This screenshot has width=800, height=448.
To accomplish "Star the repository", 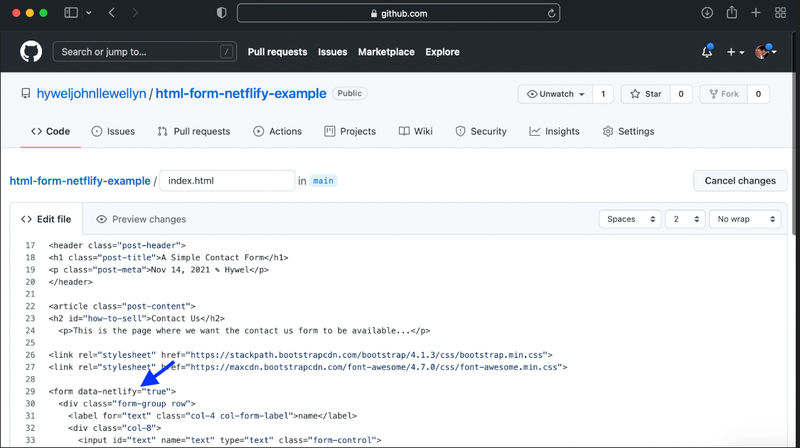I will [644, 94].
